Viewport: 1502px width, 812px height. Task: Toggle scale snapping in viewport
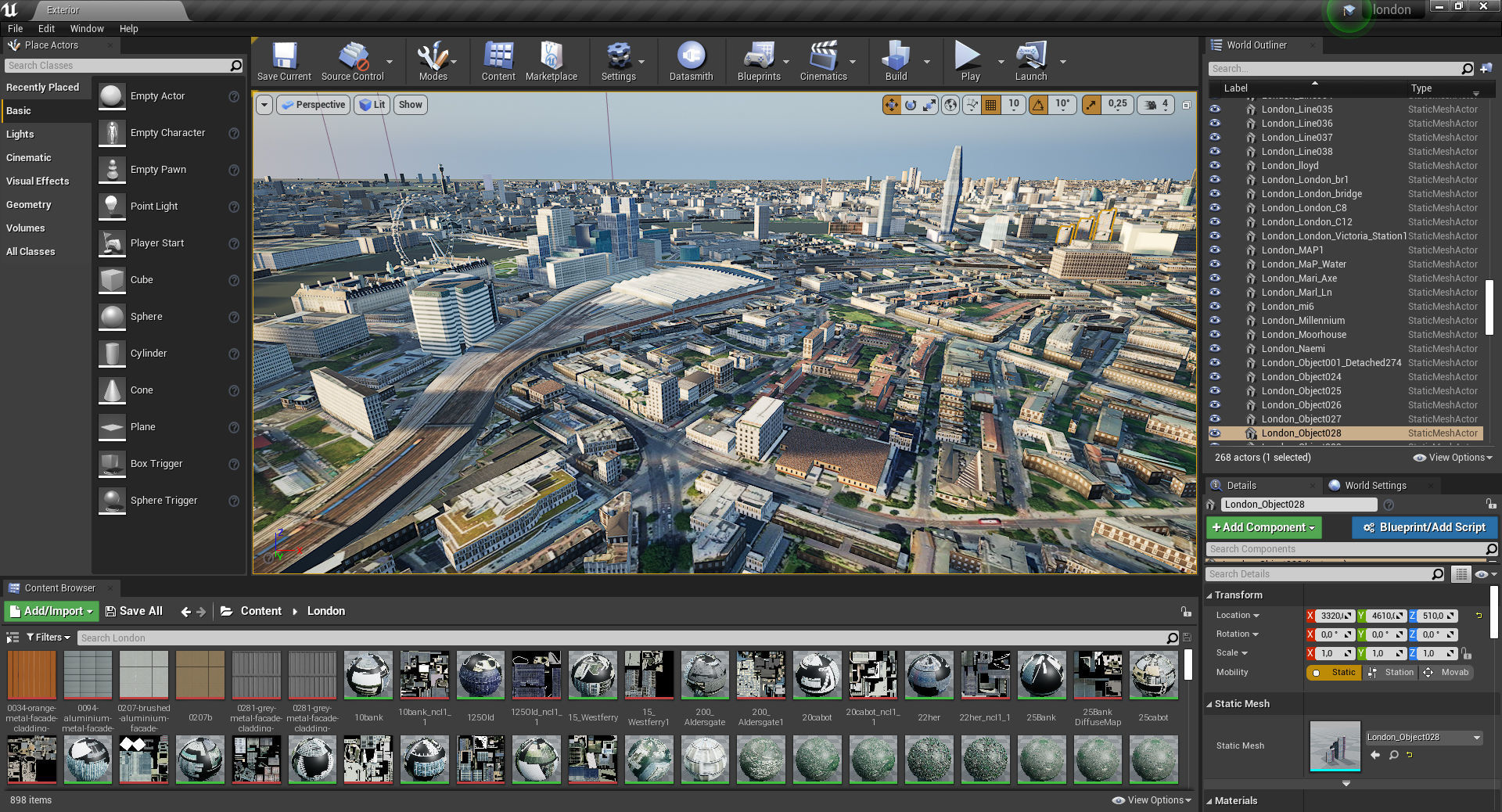(x=1091, y=105)
